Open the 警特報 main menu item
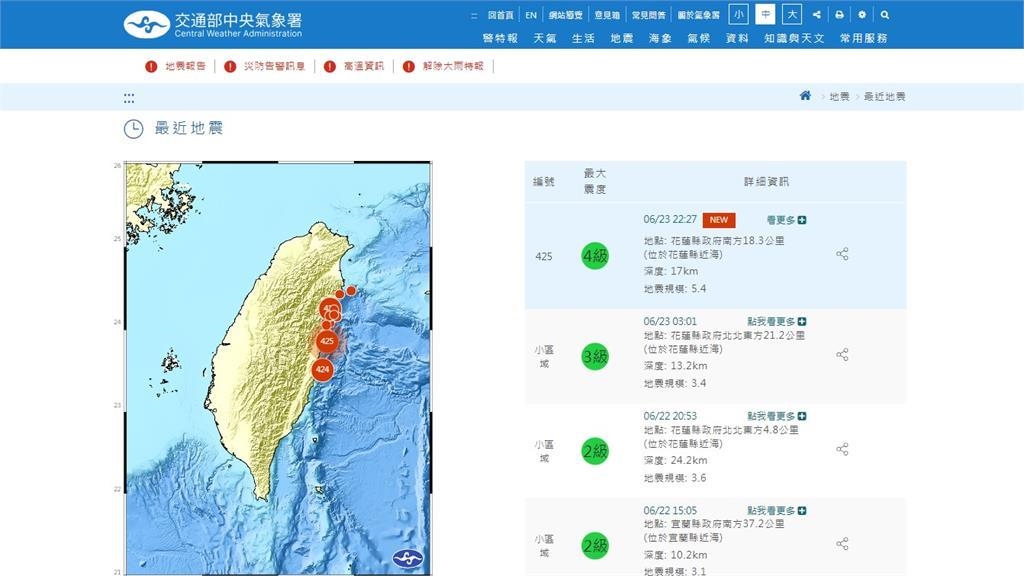1024x576 pixels. 500,38
